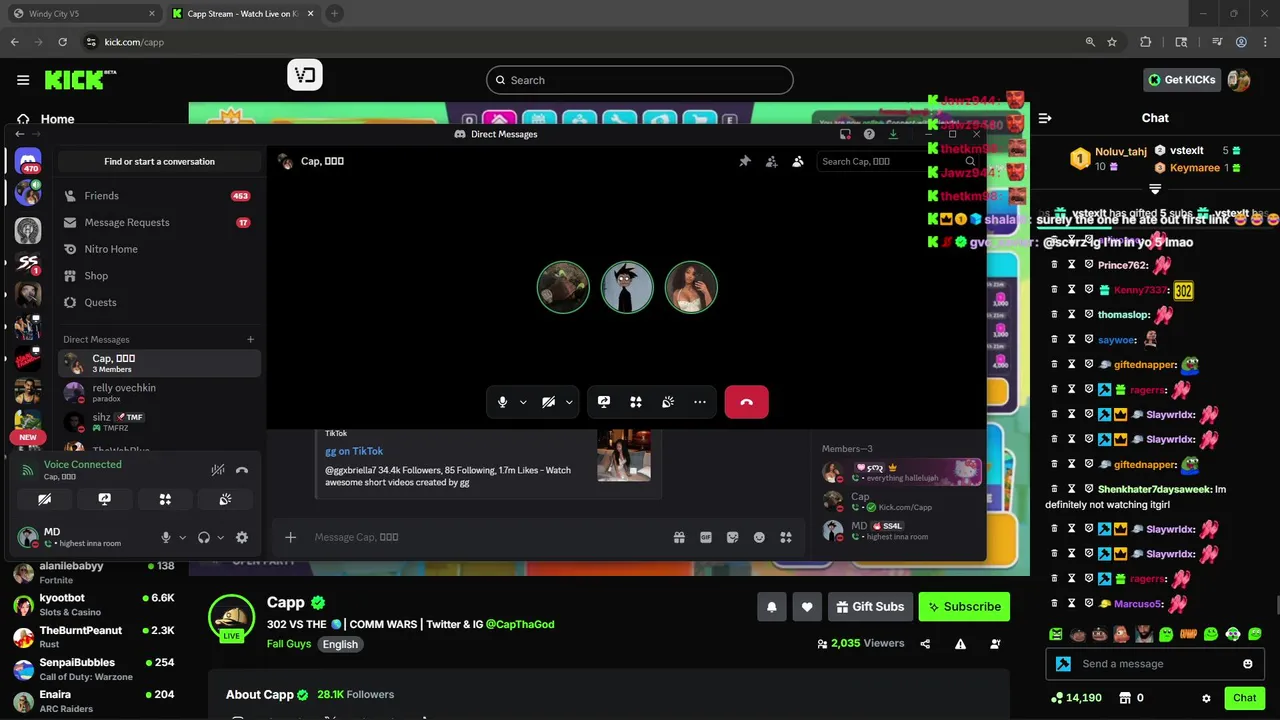Share your screen in call controls
Screen dimensions: 1280x720
[604, 402]
